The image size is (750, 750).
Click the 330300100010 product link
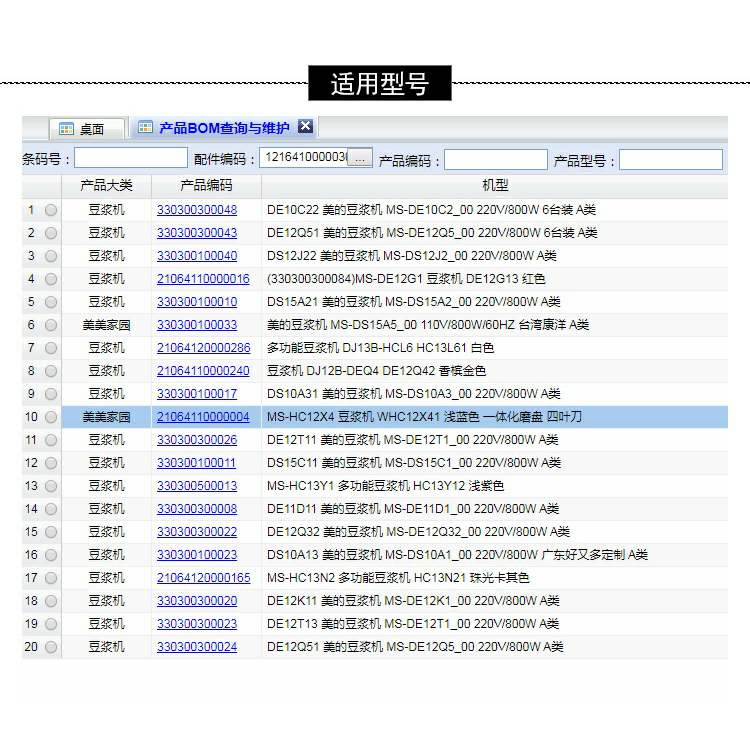[x=197, y=302]
